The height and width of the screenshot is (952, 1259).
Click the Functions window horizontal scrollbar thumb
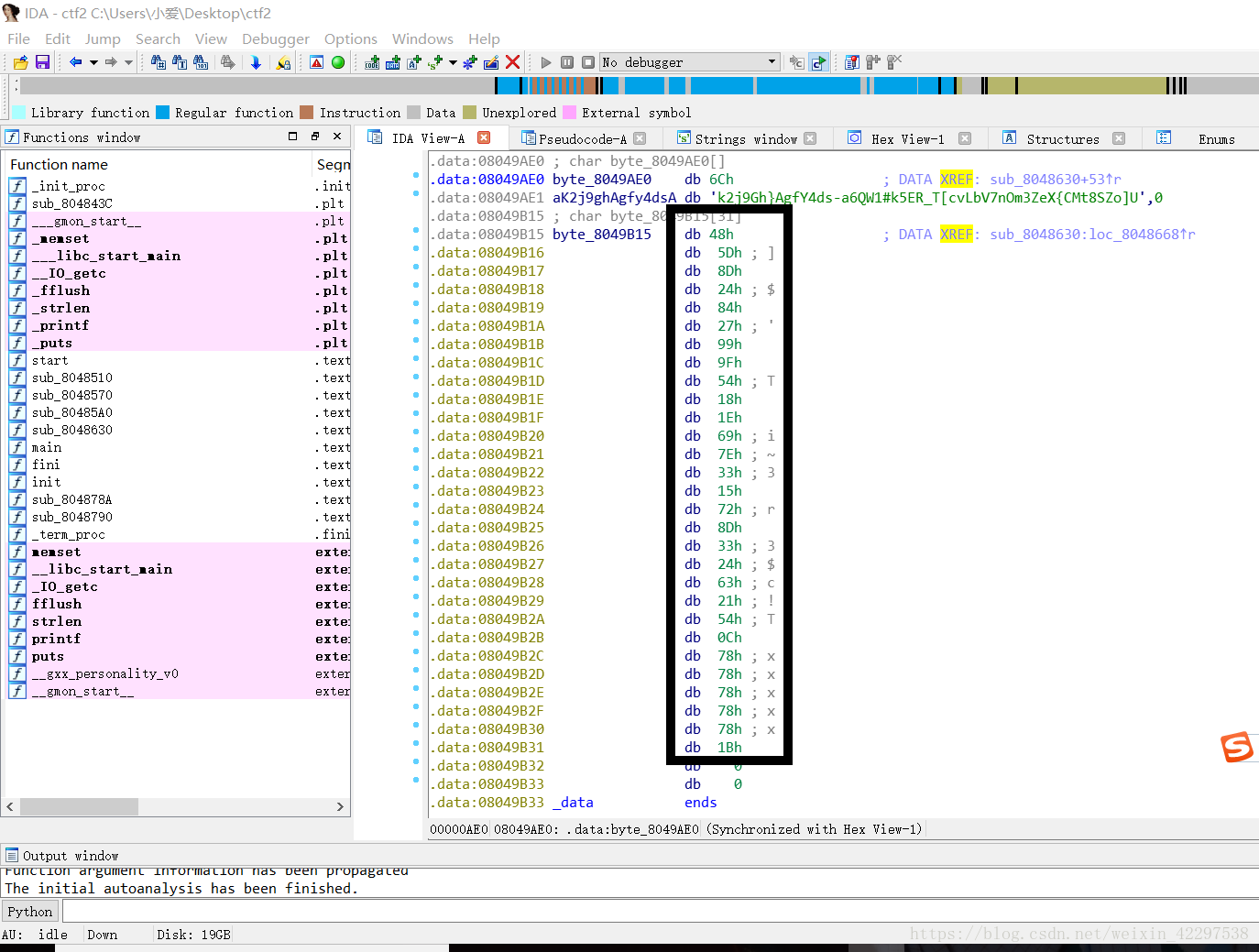pos(79,806)
